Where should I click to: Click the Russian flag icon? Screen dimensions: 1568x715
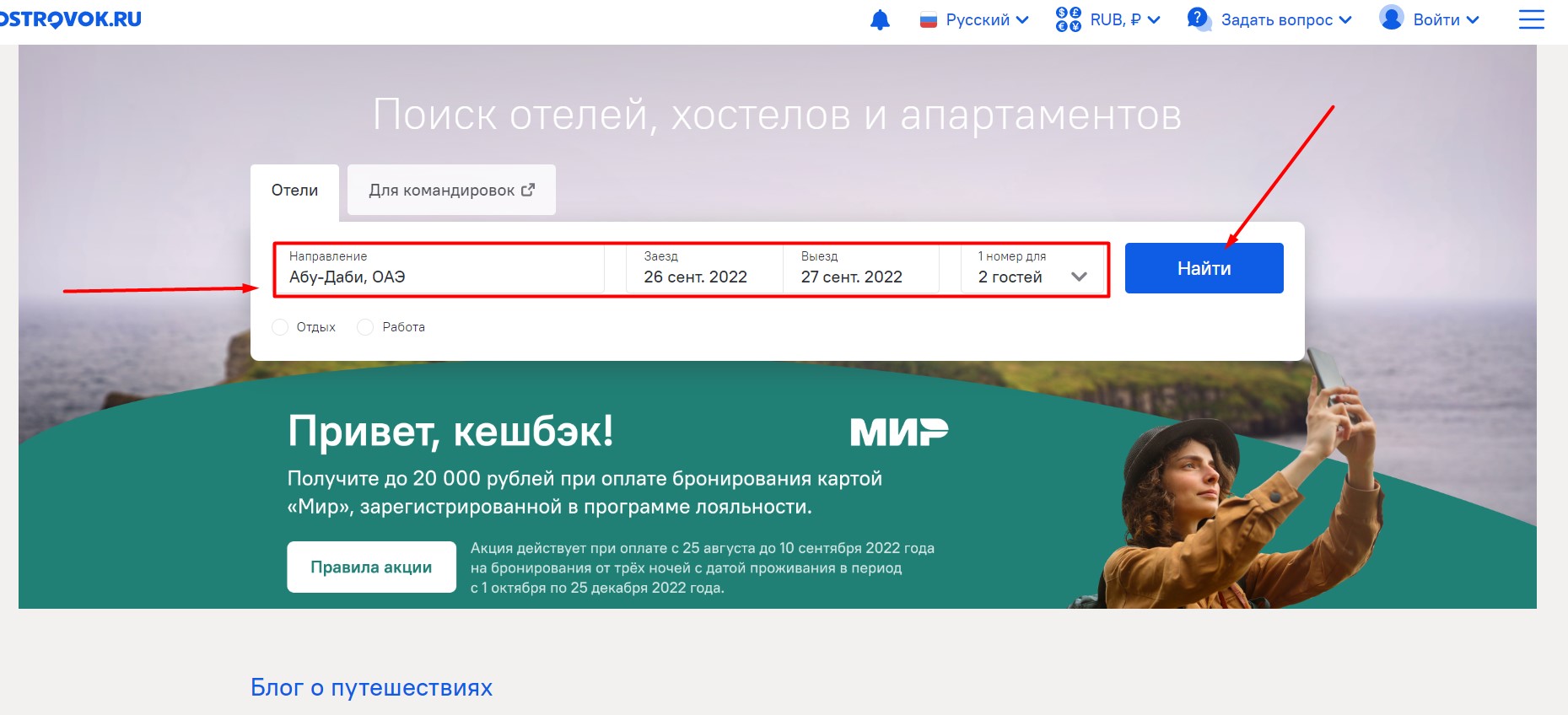click(929, 20)
